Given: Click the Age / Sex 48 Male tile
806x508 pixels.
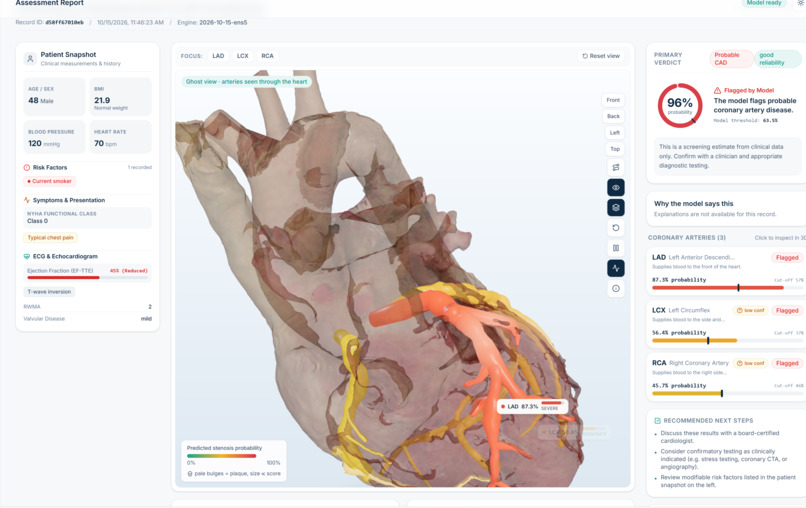Looking at the screenshot, I should 54,97.
